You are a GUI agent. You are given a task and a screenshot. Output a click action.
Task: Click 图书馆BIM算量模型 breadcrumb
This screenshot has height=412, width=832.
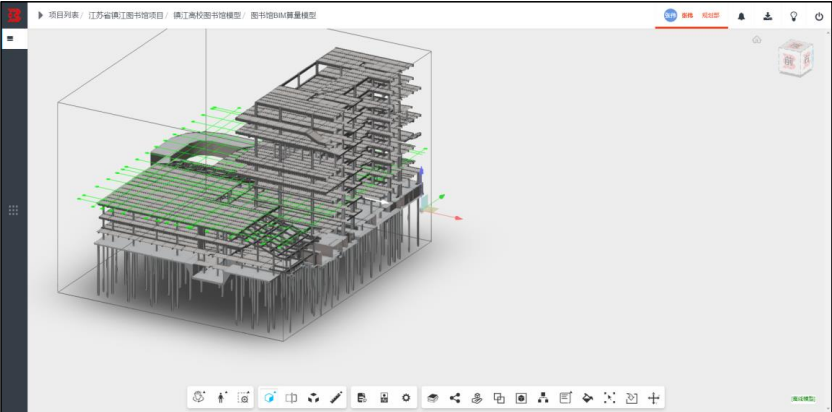[283, 15]
